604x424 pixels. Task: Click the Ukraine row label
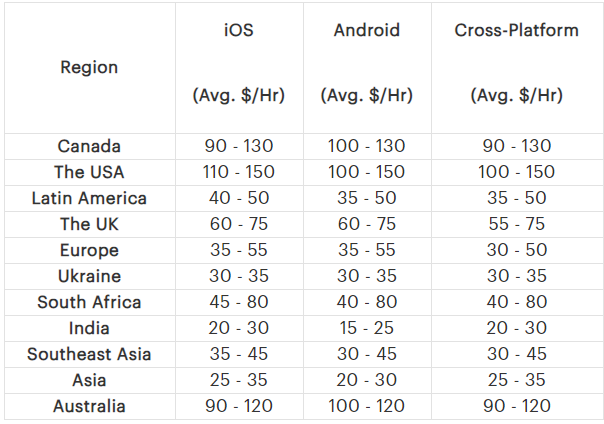(x=89, y=276)
